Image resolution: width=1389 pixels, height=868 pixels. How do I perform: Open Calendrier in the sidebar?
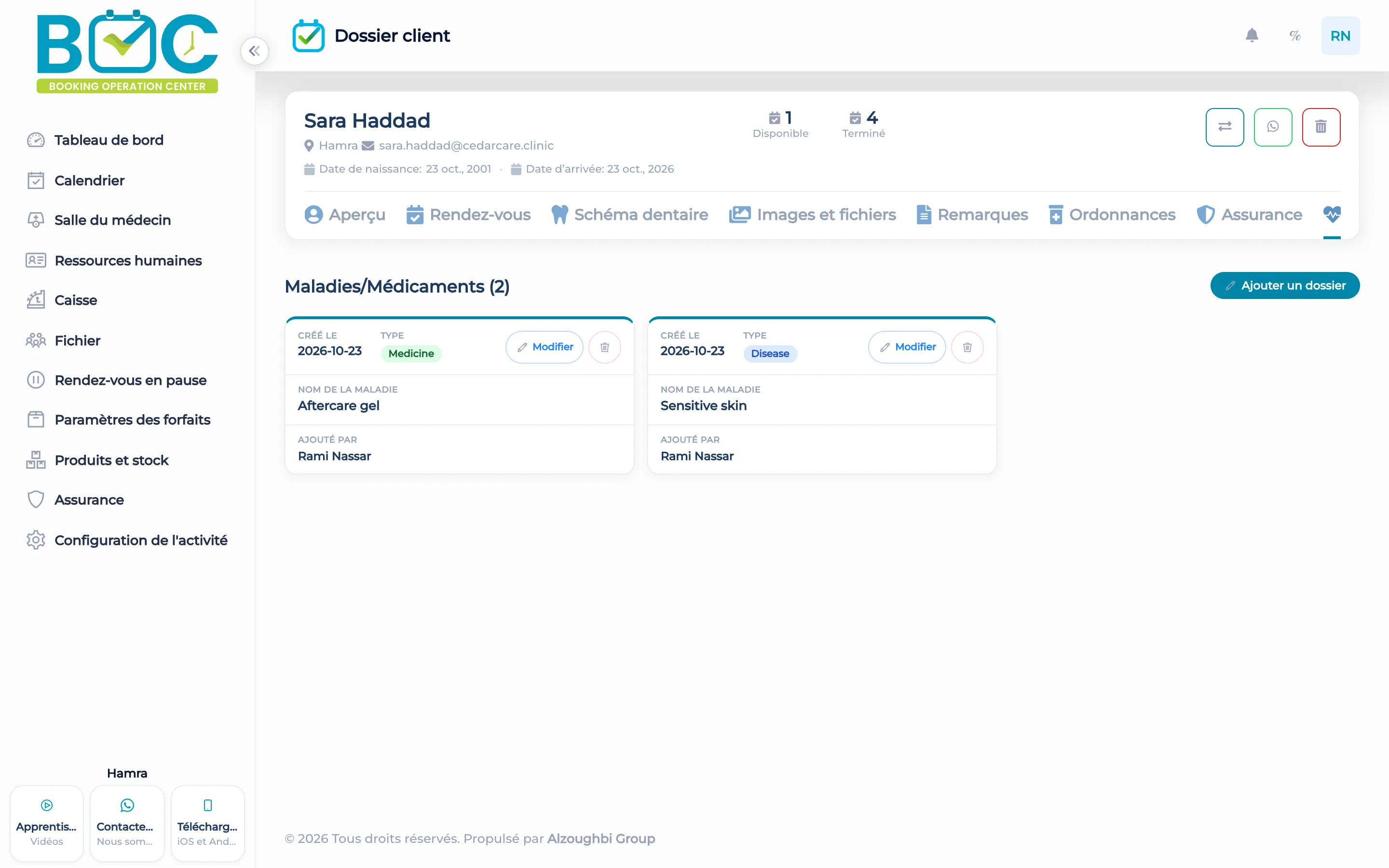coord(76,180)
